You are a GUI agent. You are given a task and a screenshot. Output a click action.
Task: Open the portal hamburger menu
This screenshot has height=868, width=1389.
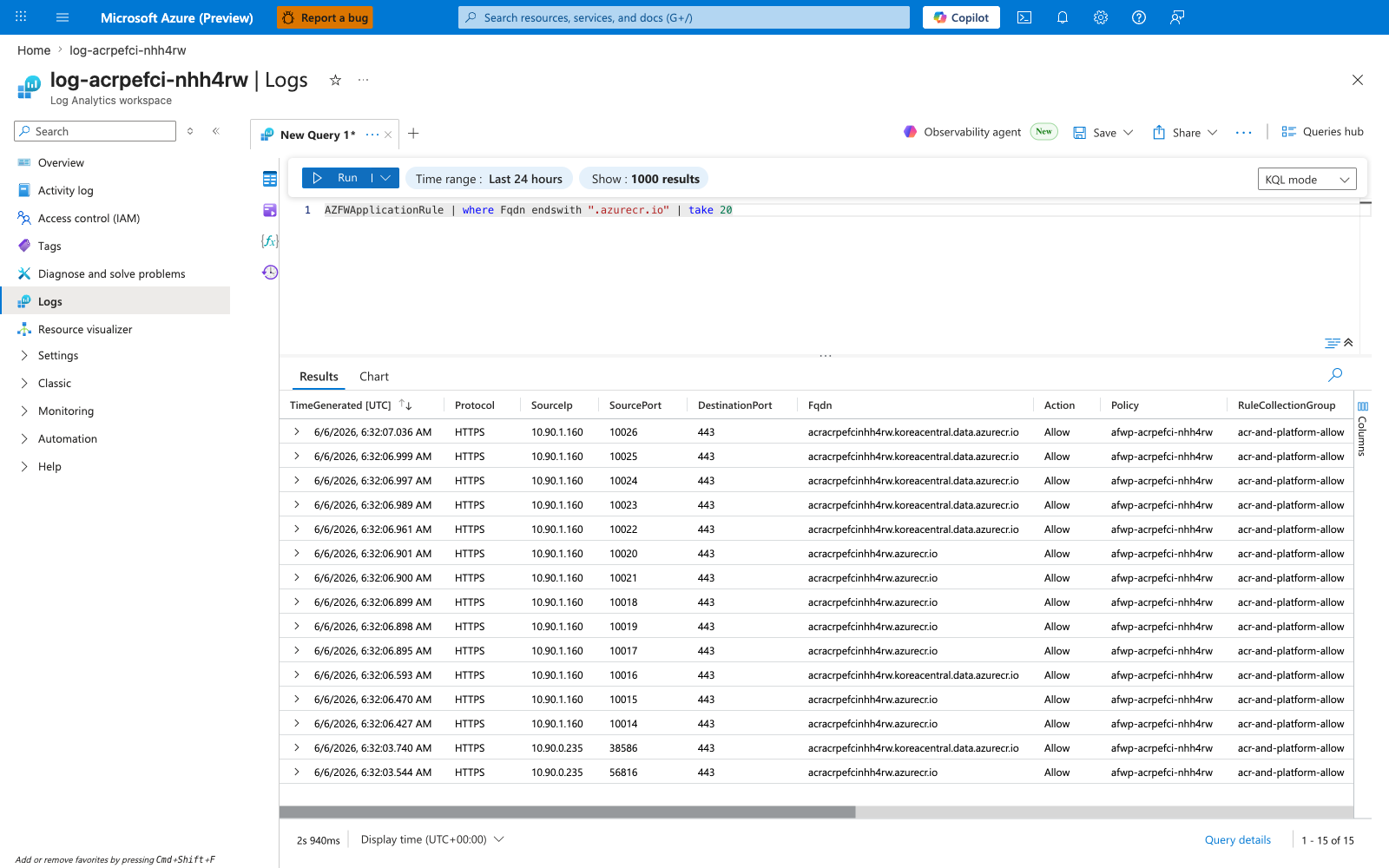pos(63,17)
